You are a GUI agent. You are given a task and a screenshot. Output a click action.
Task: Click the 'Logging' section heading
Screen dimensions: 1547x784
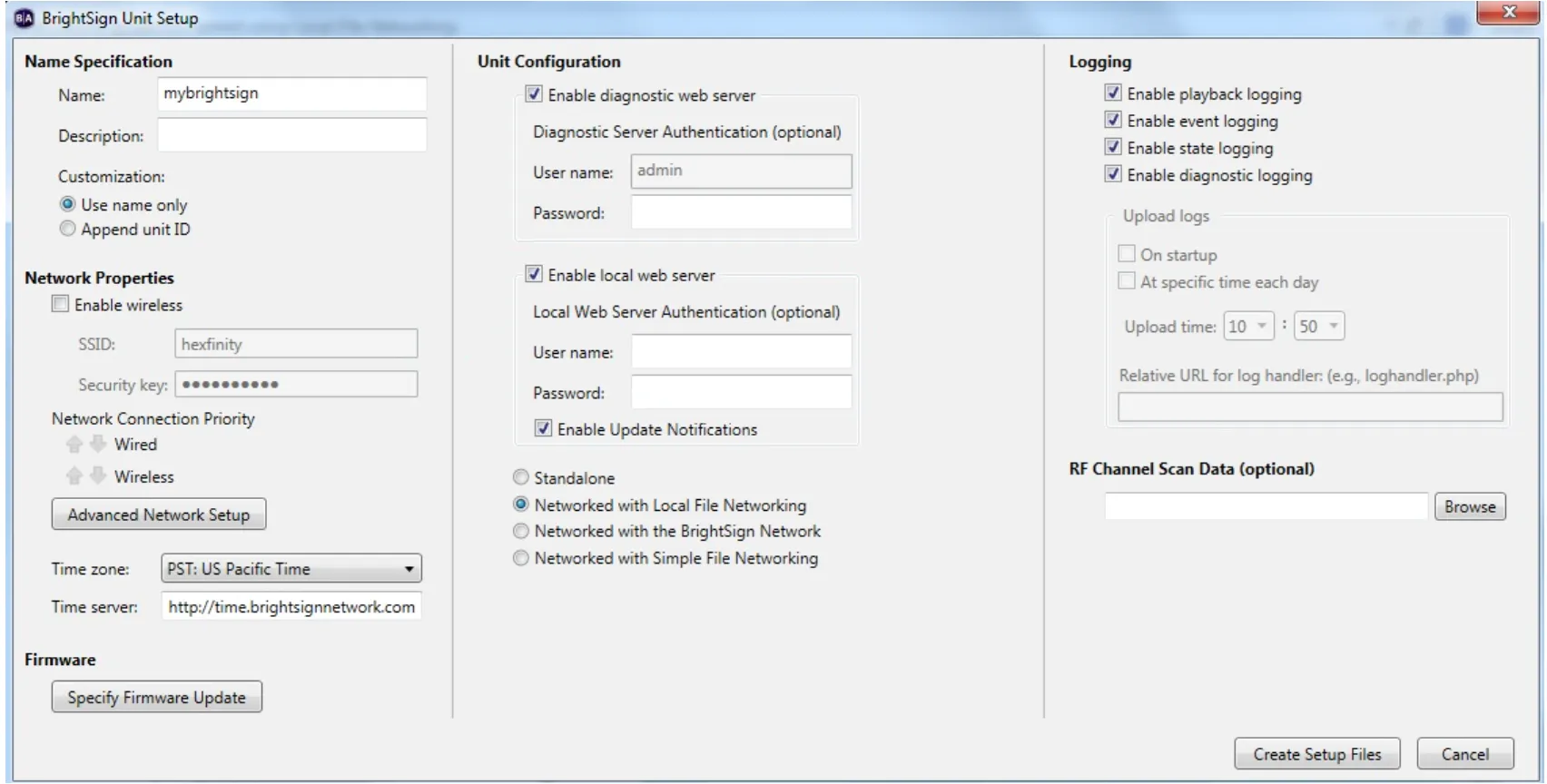[x=1100, y=62]
